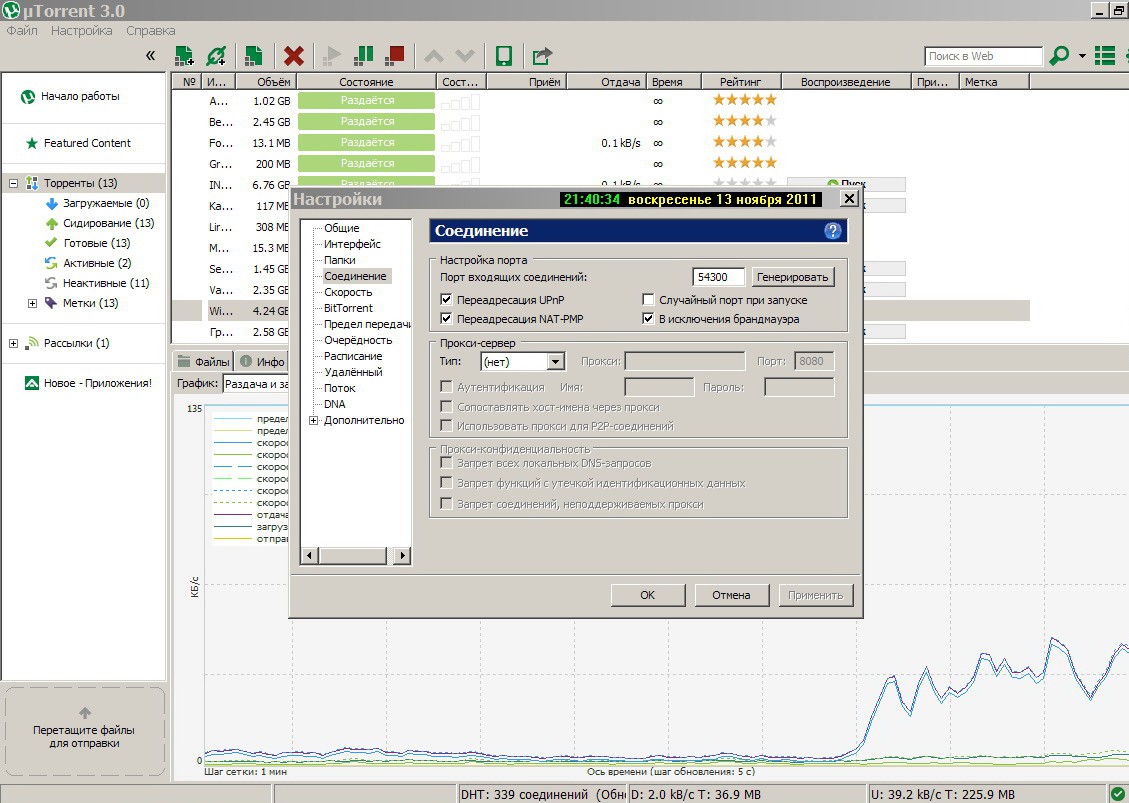Click the green search magnifier icon
Screen dimensions: 1129x803
[1059, 55]
